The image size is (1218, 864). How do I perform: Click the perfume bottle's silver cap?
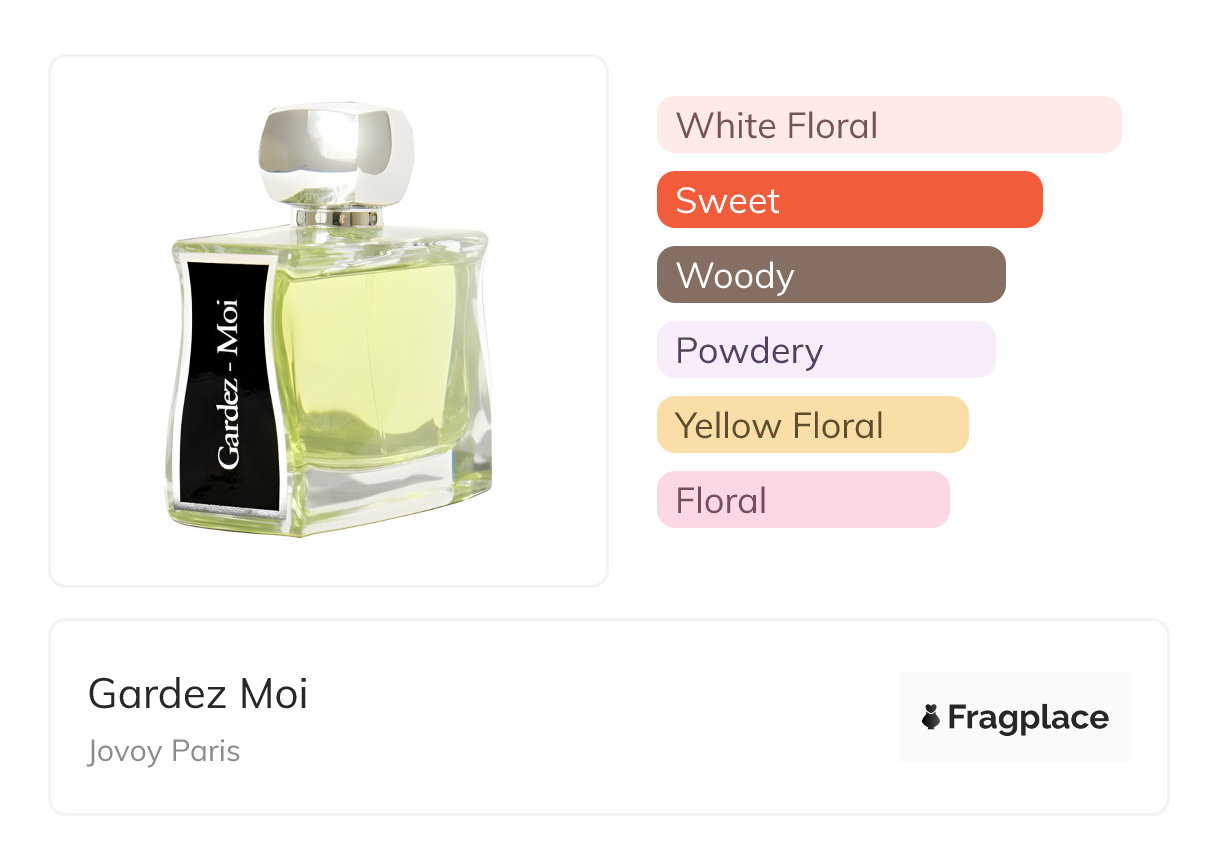(x=336, y=153)
